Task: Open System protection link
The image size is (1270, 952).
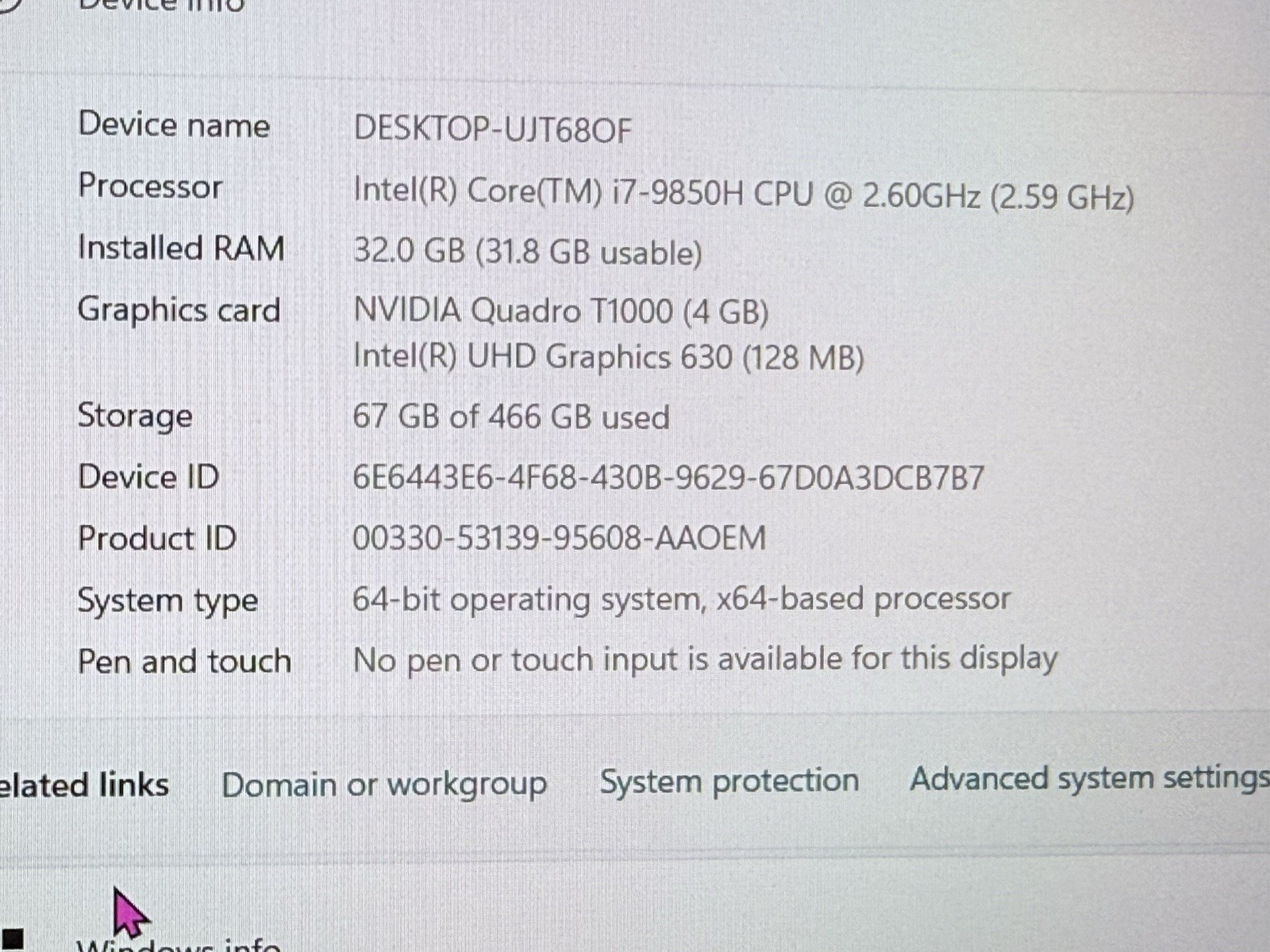Action: [x=729, y=781]
